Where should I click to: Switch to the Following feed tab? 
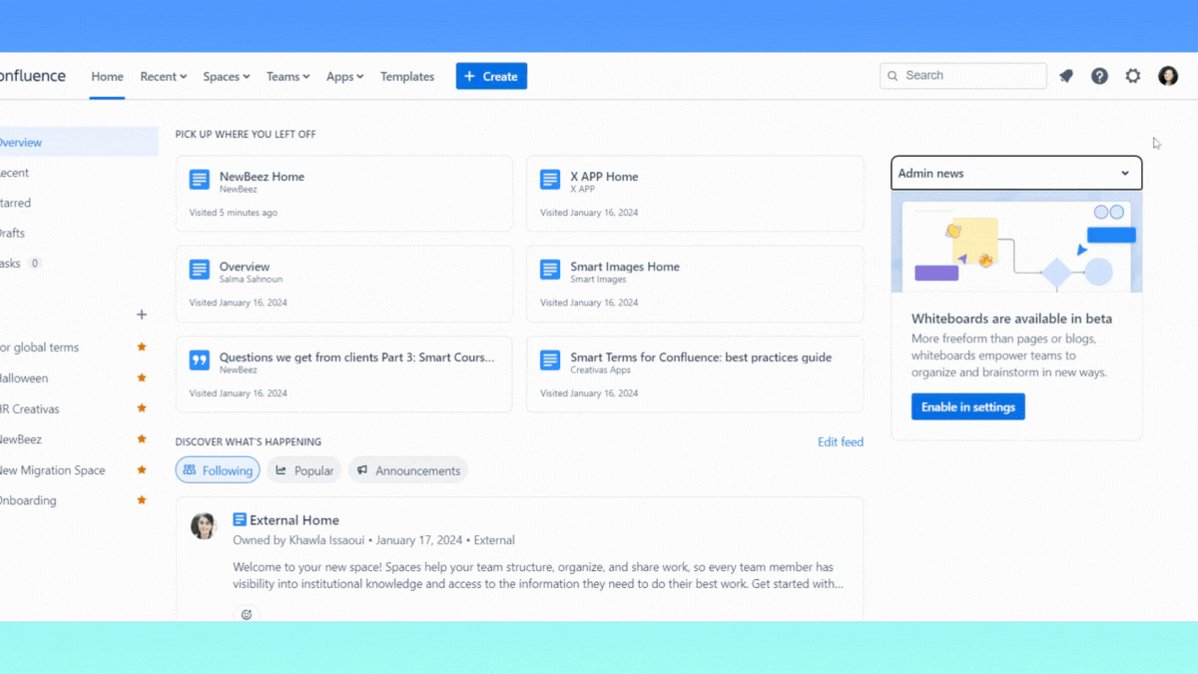218,470
